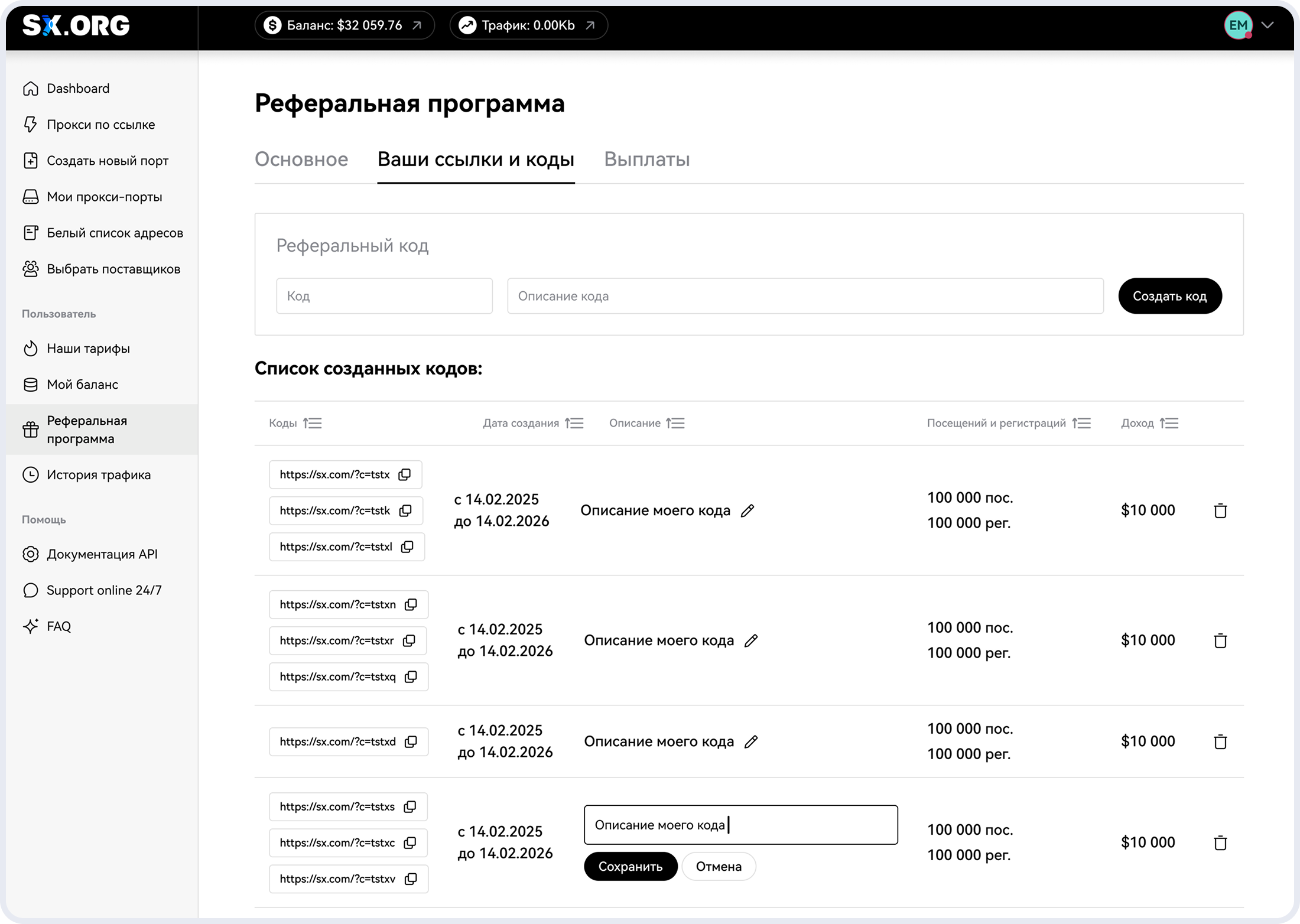Image resolution: width=1300 pixels, height=924 pixels.
Task: Sort table by Доход column
Action: (x=1169, y=423)
